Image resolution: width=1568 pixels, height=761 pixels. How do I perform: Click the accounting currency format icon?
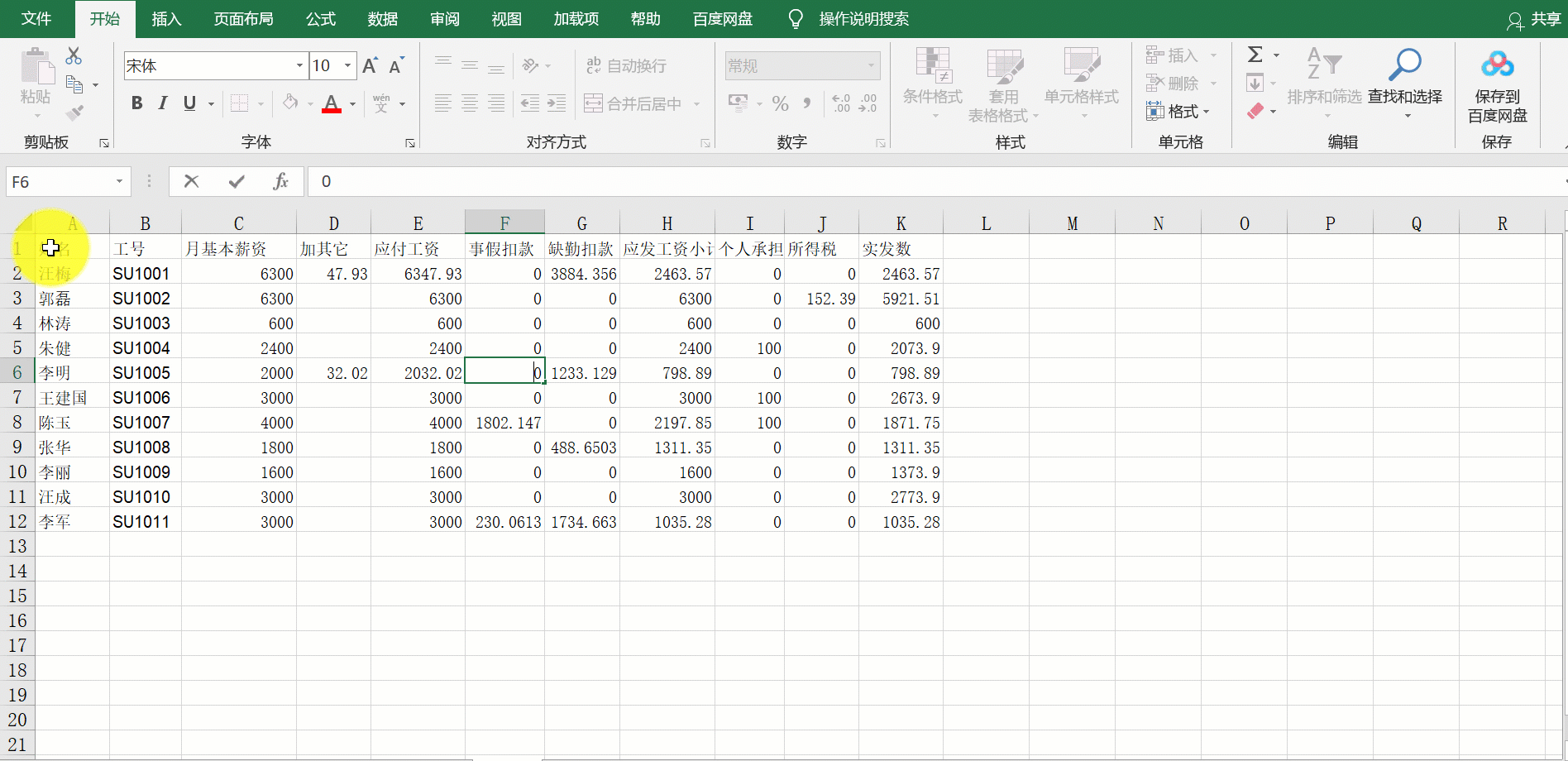click(x=739, y=103)
